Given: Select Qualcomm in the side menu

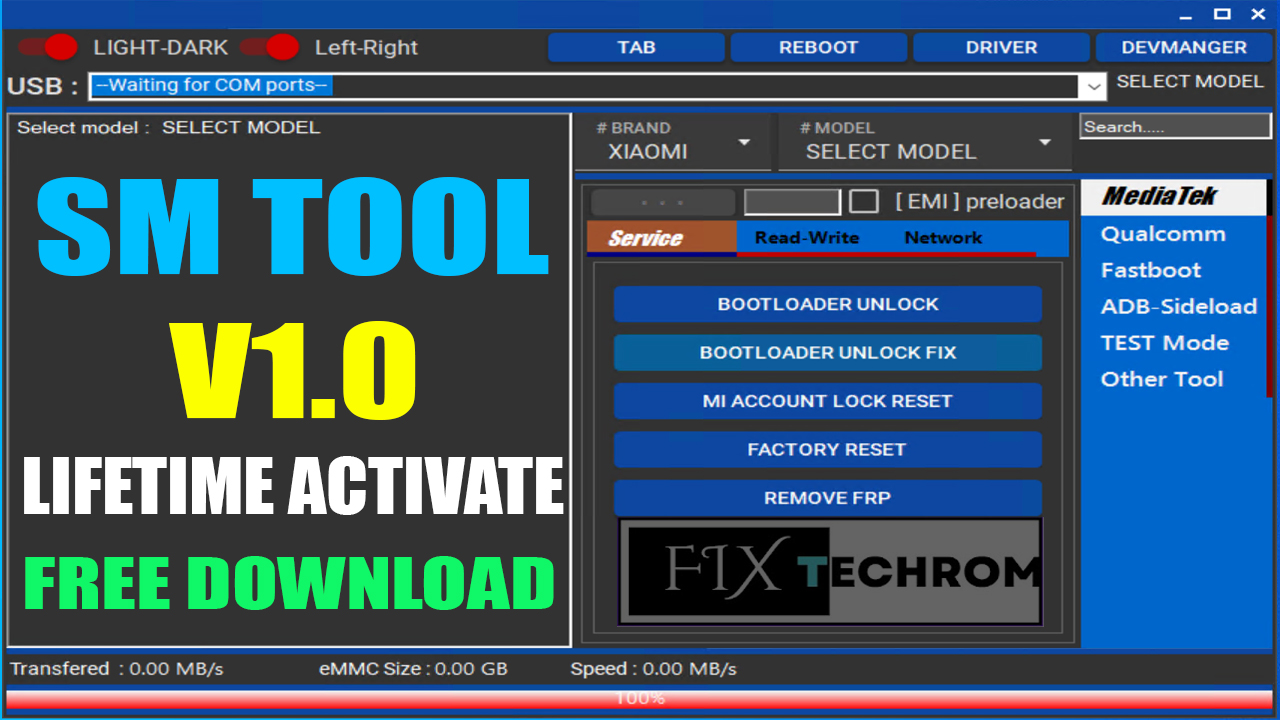Looking at the screenshot, I should pos(1163,234).
